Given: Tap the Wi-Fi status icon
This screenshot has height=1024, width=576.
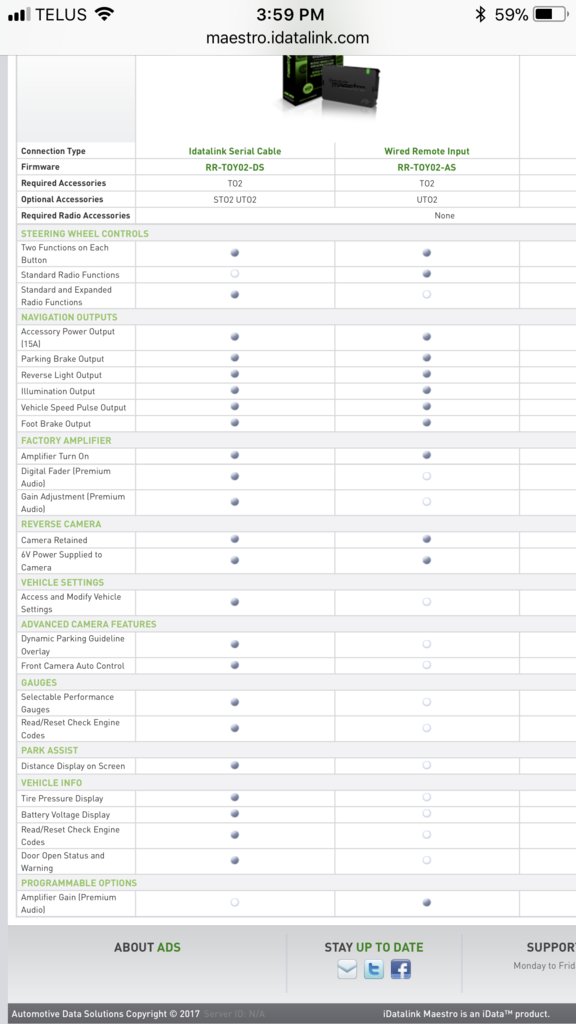Looking at the screenshot, I should [104, 14].
